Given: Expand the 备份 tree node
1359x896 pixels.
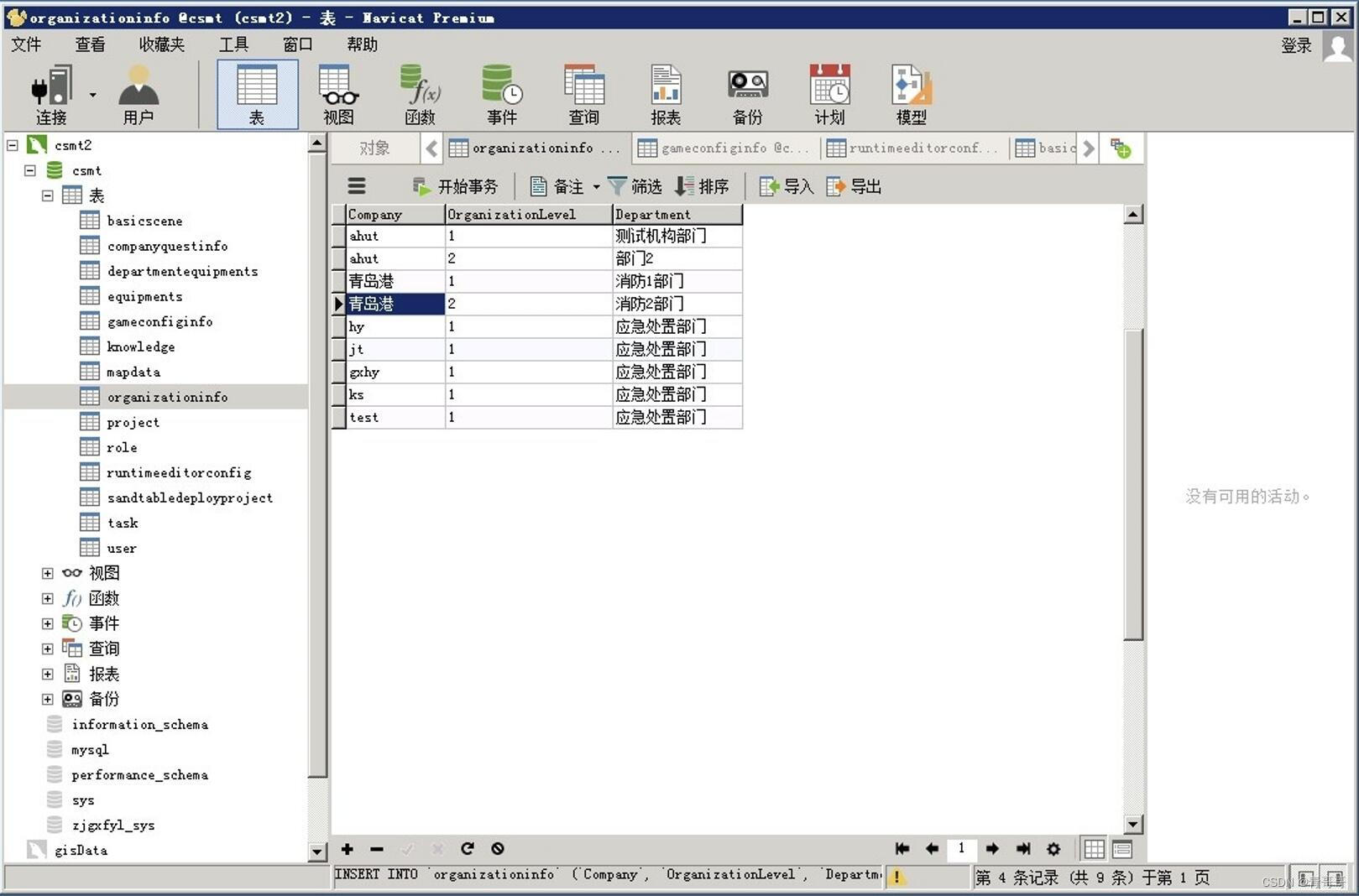Looking at the screenshot, I should click(x=48, y=699).
